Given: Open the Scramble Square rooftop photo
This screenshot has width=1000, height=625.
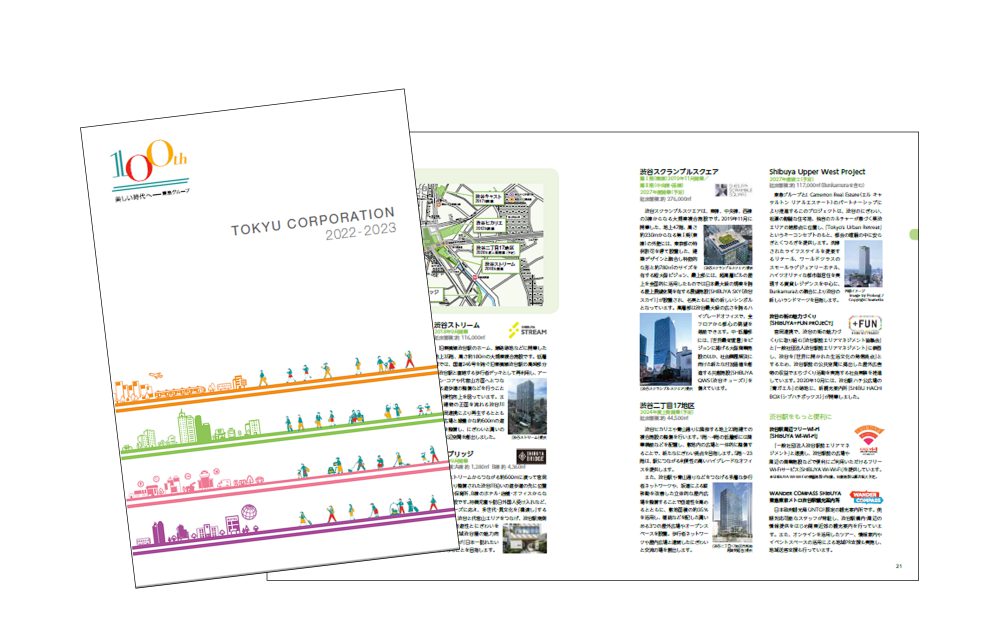Looking at the screenshot, I should (728, 245).
